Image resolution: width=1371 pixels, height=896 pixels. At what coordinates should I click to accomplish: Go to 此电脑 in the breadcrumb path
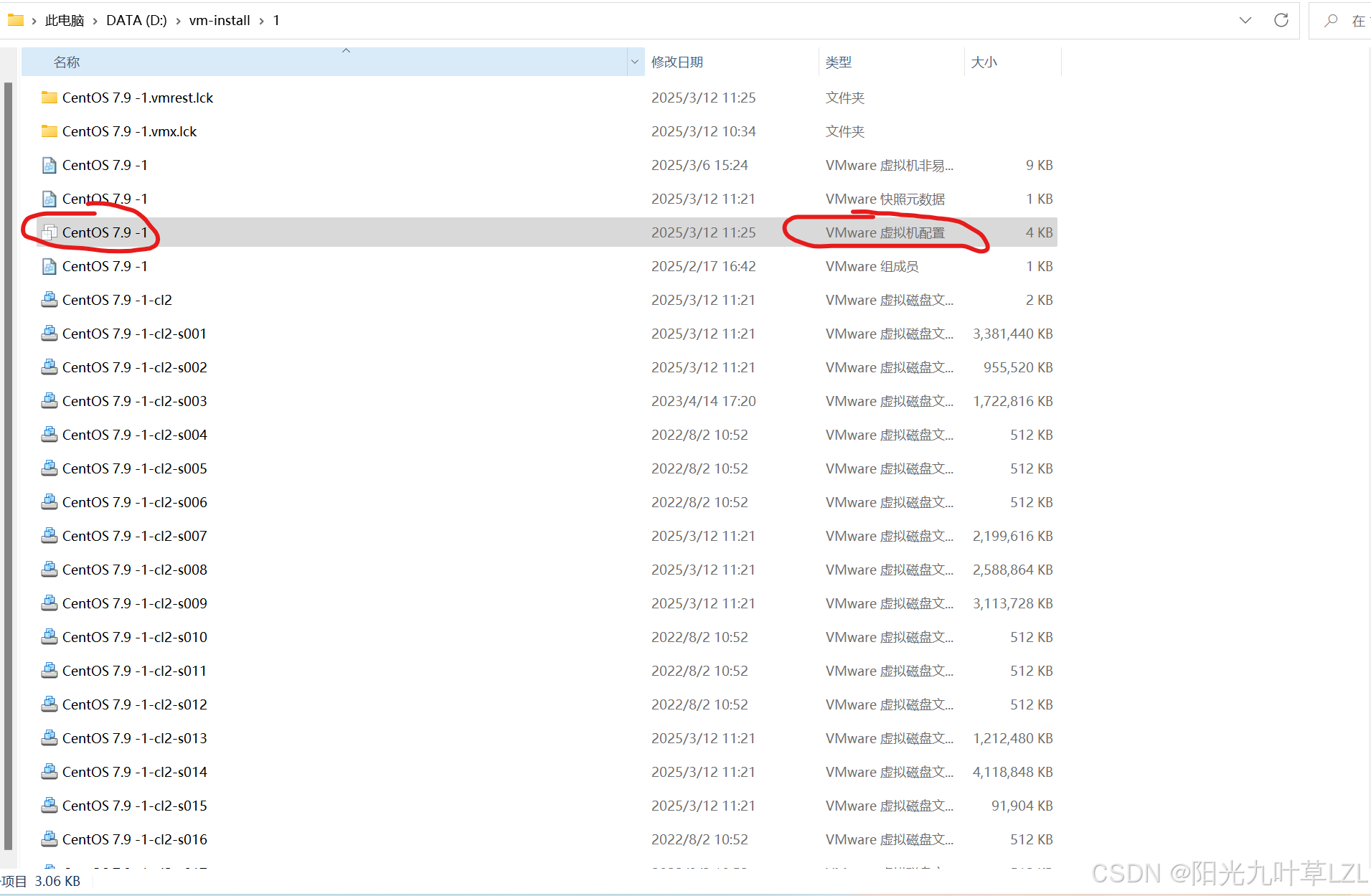65,21
